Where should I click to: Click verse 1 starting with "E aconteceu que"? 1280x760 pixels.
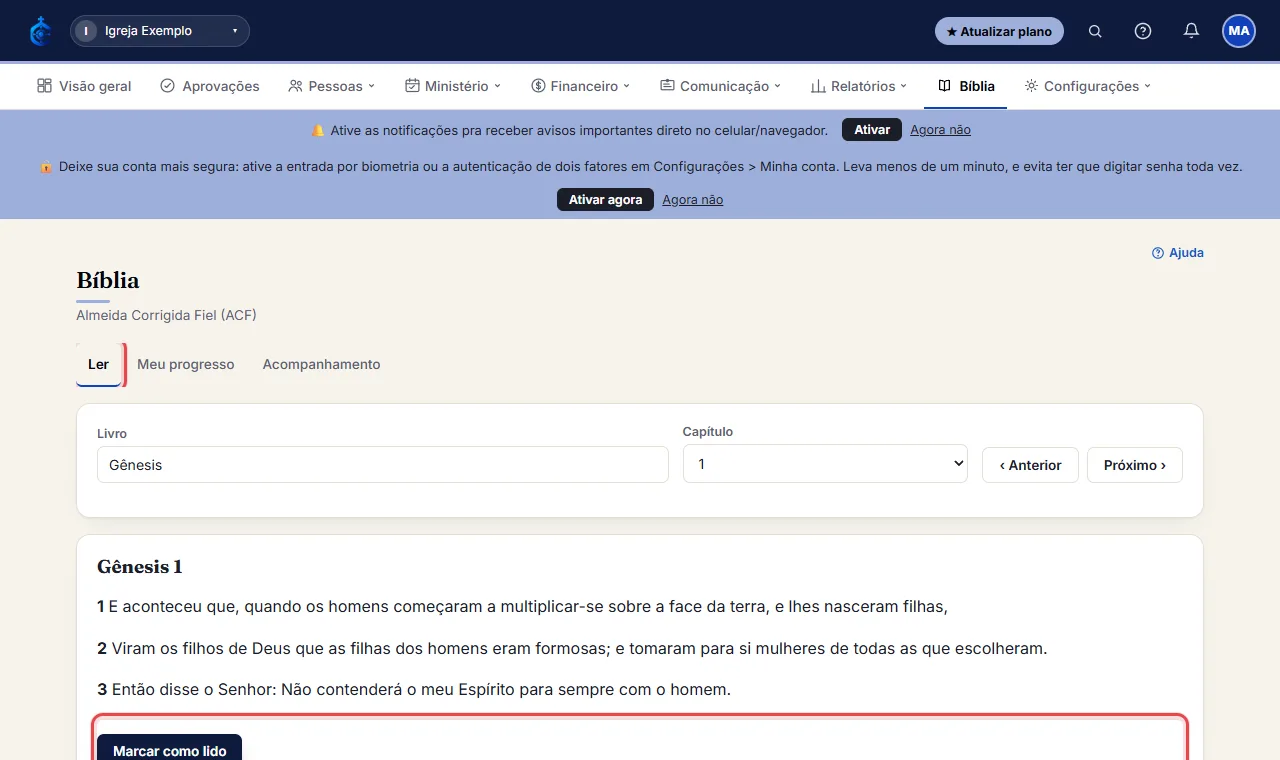[522, 606]
